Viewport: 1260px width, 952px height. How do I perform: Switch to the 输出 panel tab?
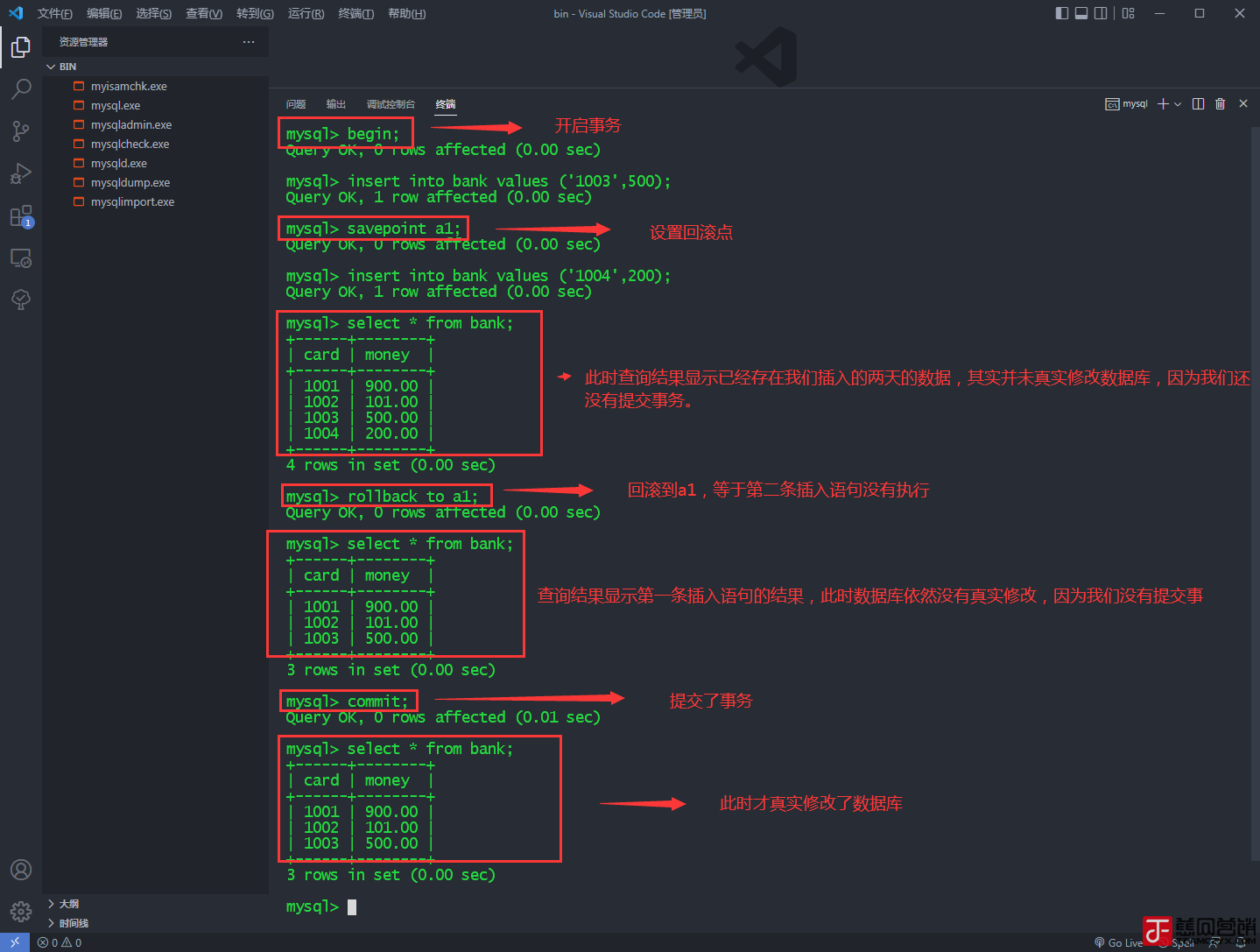click(x=336, y=104)
